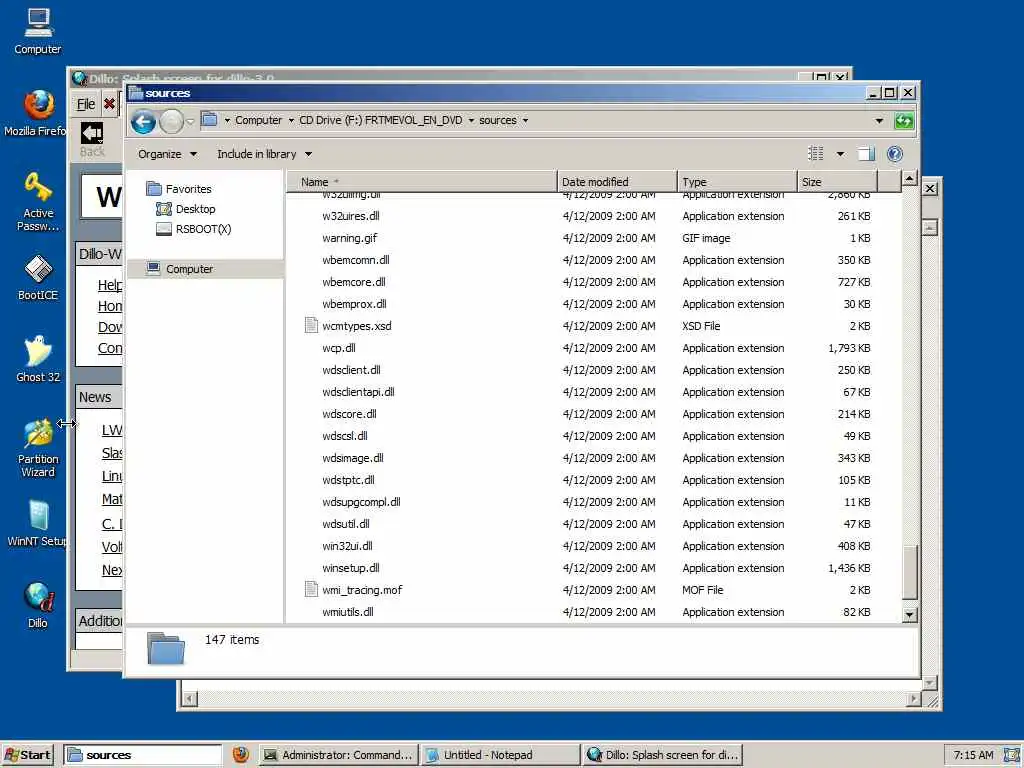Select the wmiutils.dll file

coord(348,612)
